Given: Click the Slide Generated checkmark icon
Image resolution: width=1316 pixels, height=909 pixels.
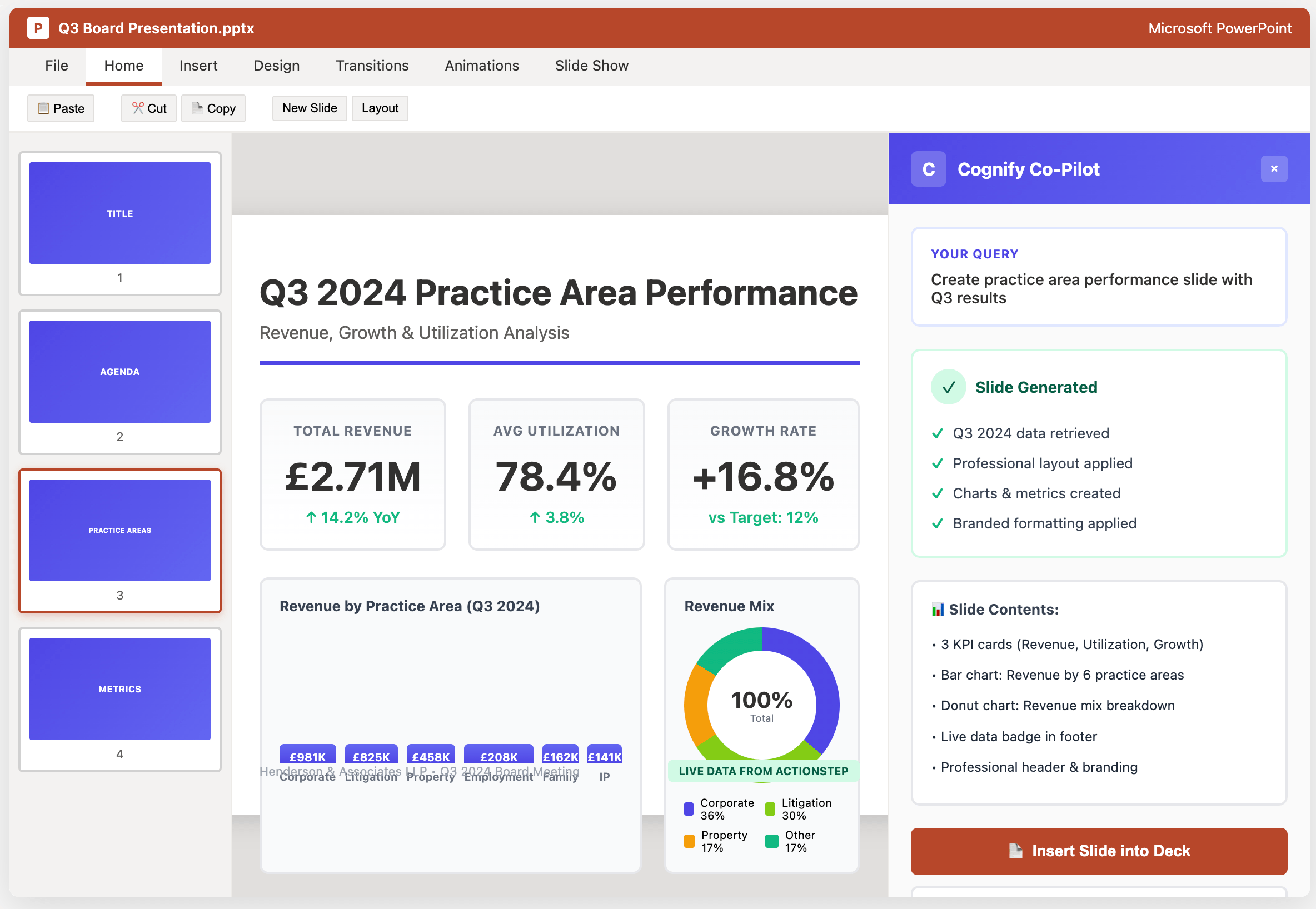Looking at the screenshot, I should pos(948,387).
